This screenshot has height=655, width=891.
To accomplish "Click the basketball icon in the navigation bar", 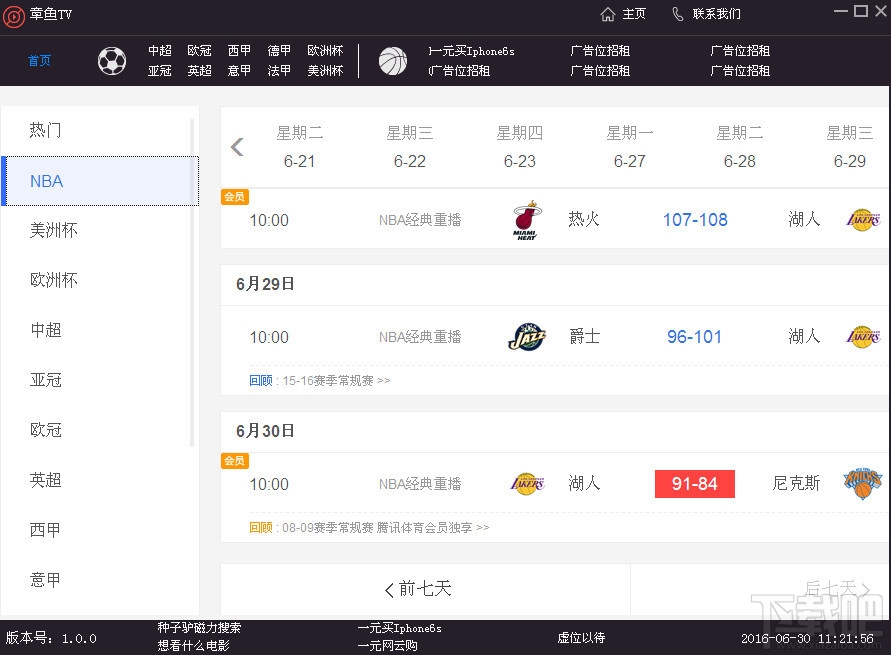I will click(x=393, y=60).
